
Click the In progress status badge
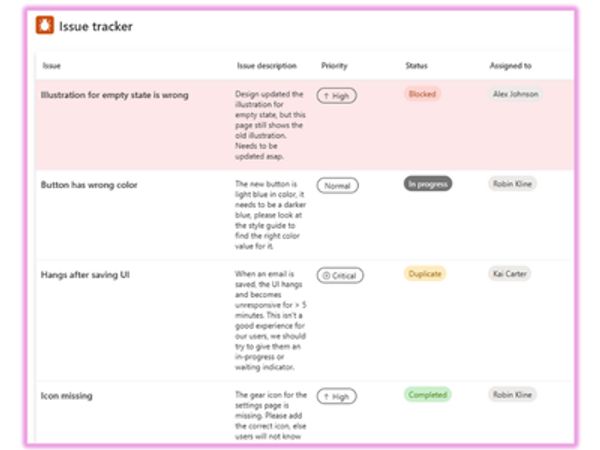pos(428,184)
